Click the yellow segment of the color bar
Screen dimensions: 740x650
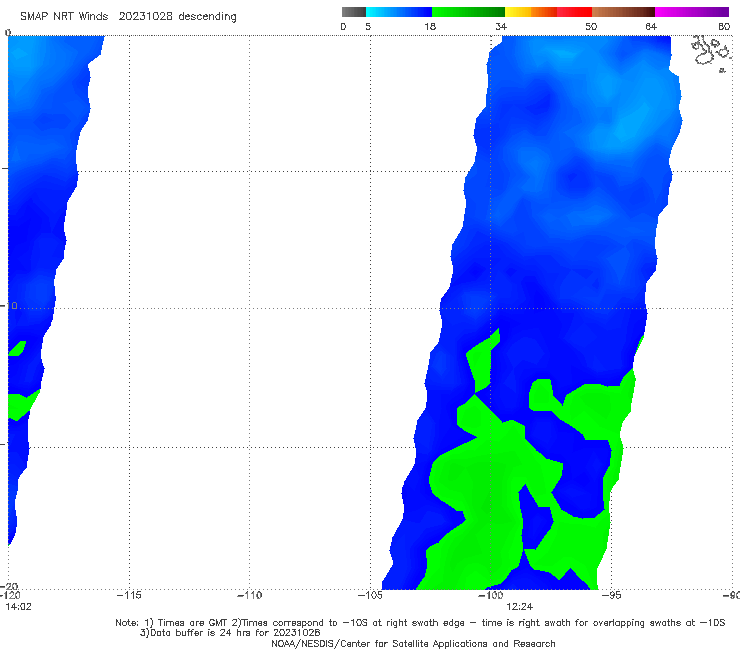(518, 12)
